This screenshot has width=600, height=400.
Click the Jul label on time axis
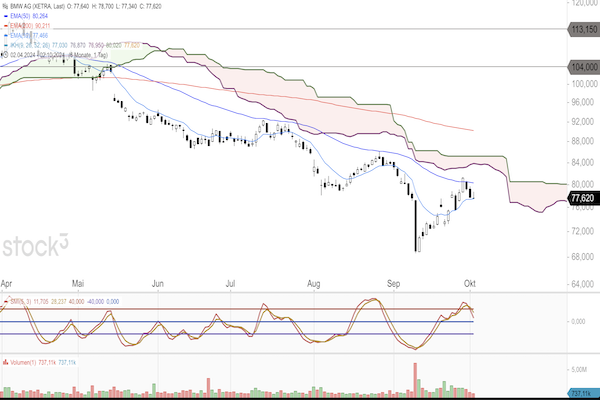(x=230, y=284)
